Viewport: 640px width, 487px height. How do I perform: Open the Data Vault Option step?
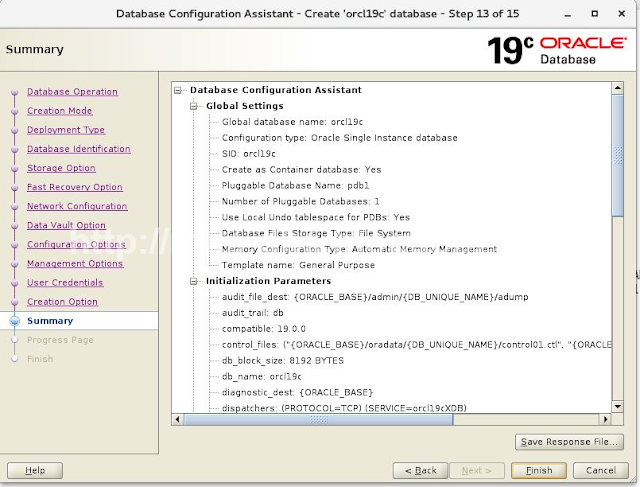click(66, 225)
